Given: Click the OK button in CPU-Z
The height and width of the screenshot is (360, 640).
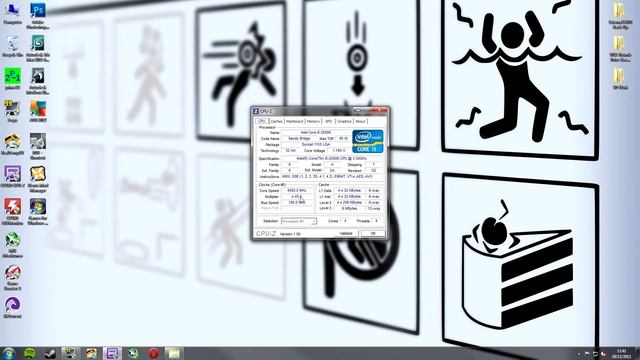Looking at the screenshot, I should [373, 233].
